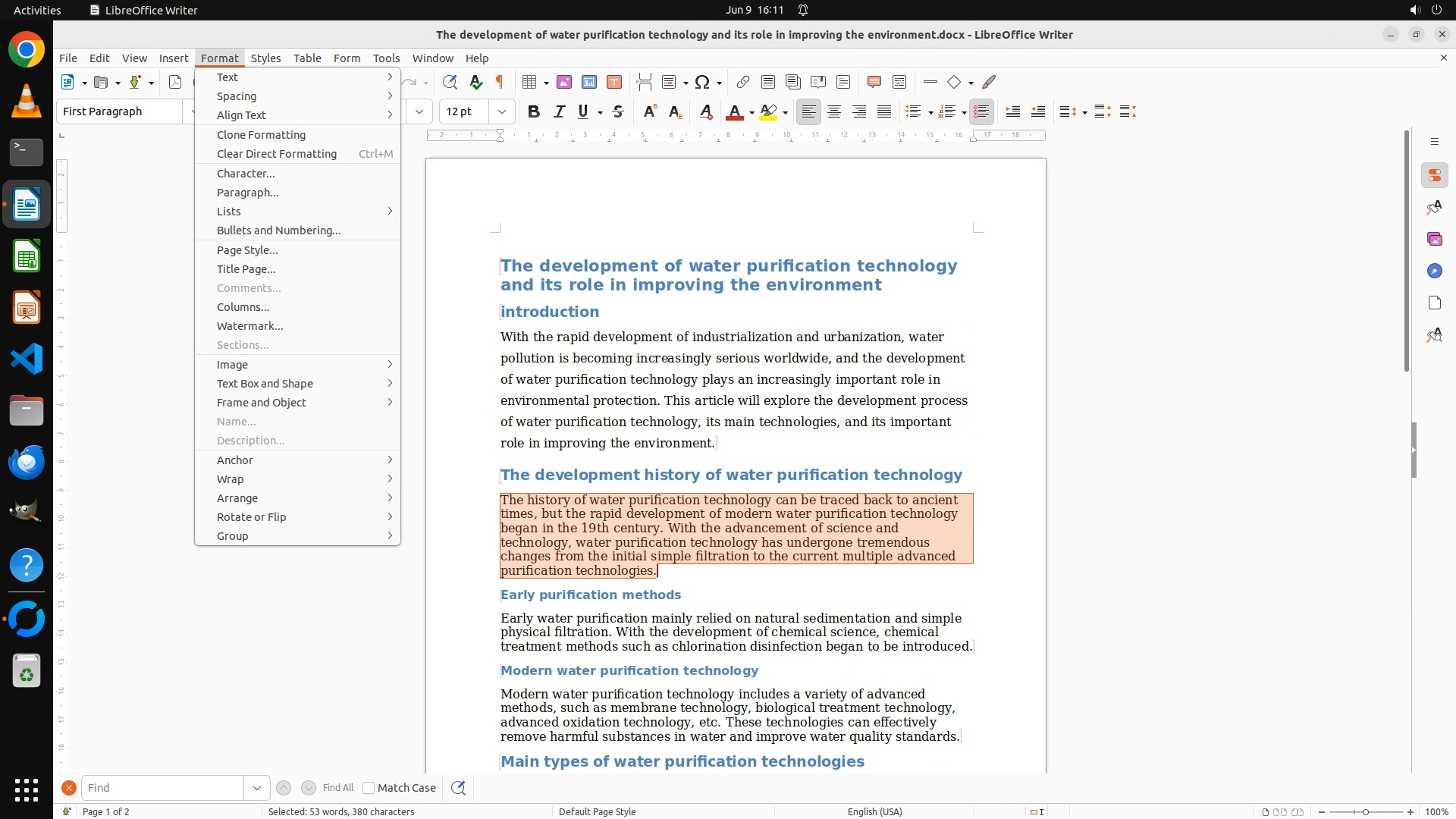The width and height of the screenshot is (1456, 819).
Task: Toggle the ordered list button
Action: 946,111
